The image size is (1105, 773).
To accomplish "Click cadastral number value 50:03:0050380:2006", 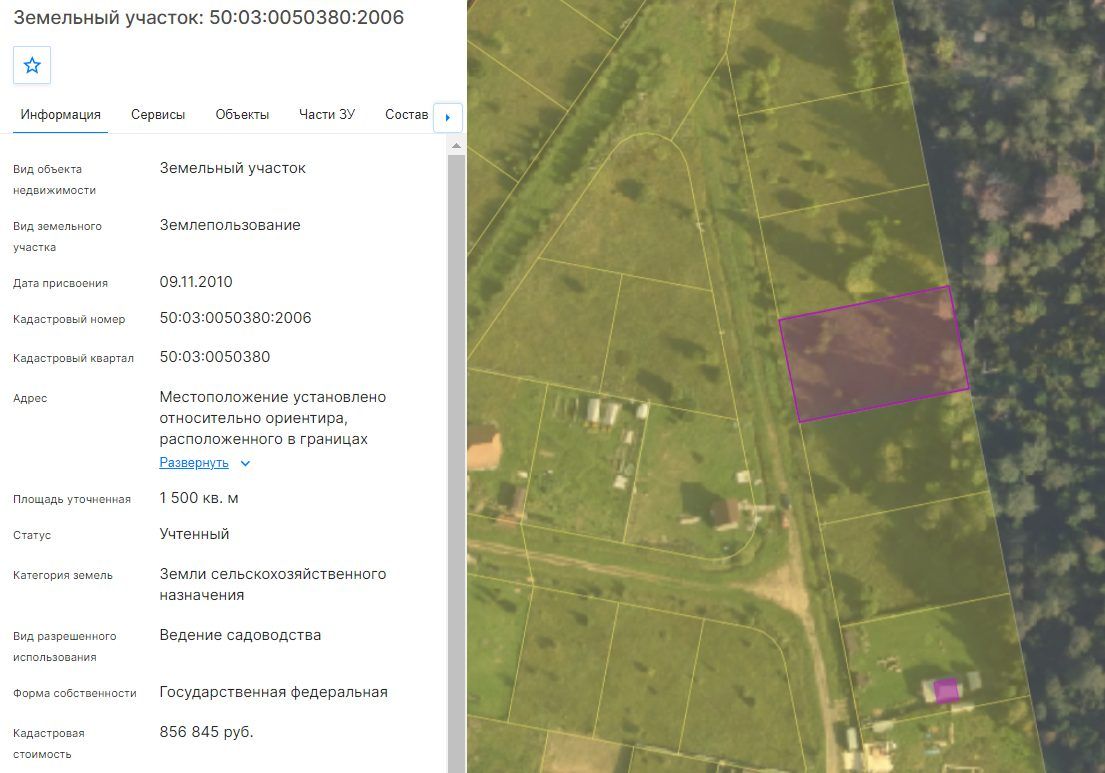I will tap(235, 318).
